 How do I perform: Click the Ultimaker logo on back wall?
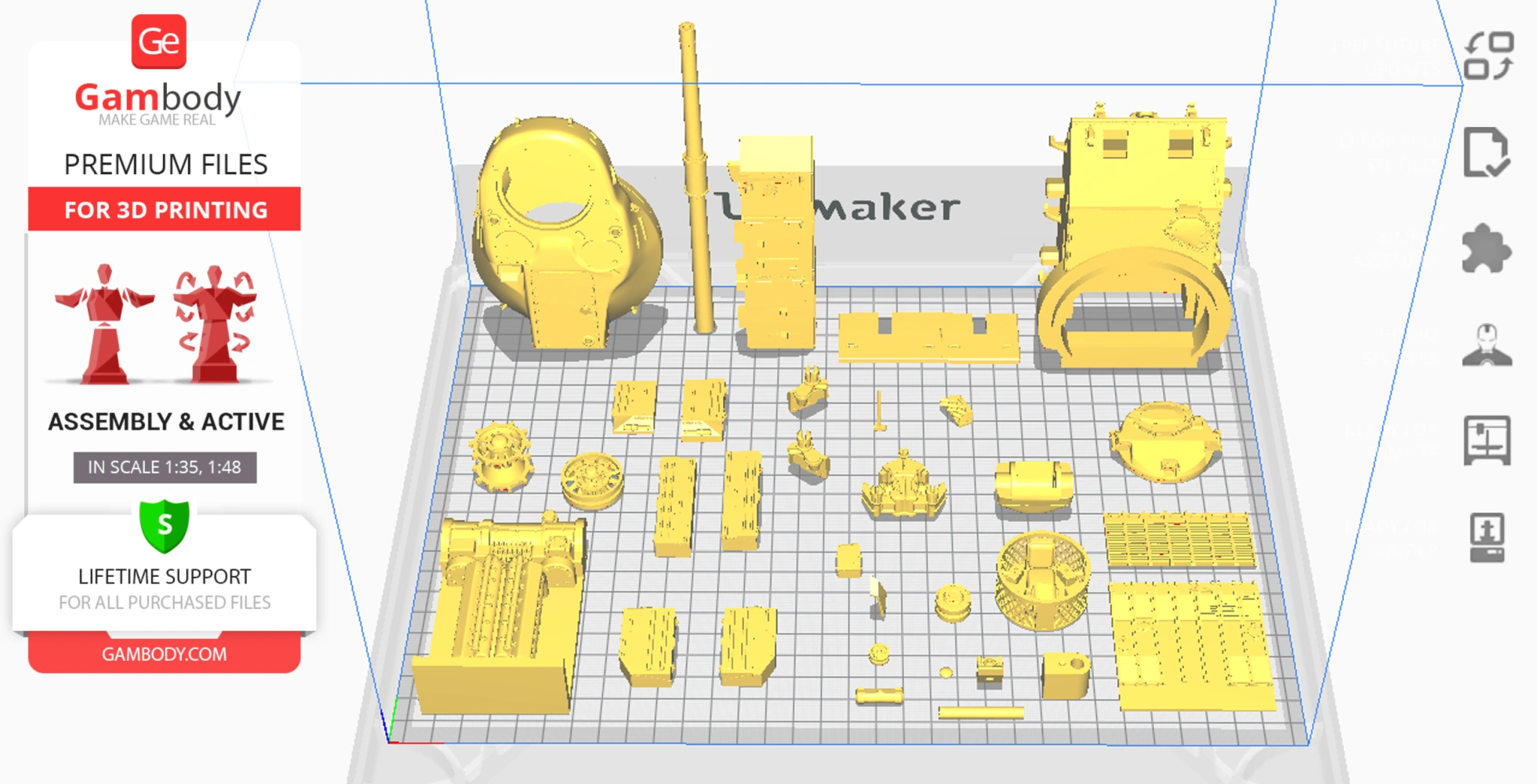(885, 208)
